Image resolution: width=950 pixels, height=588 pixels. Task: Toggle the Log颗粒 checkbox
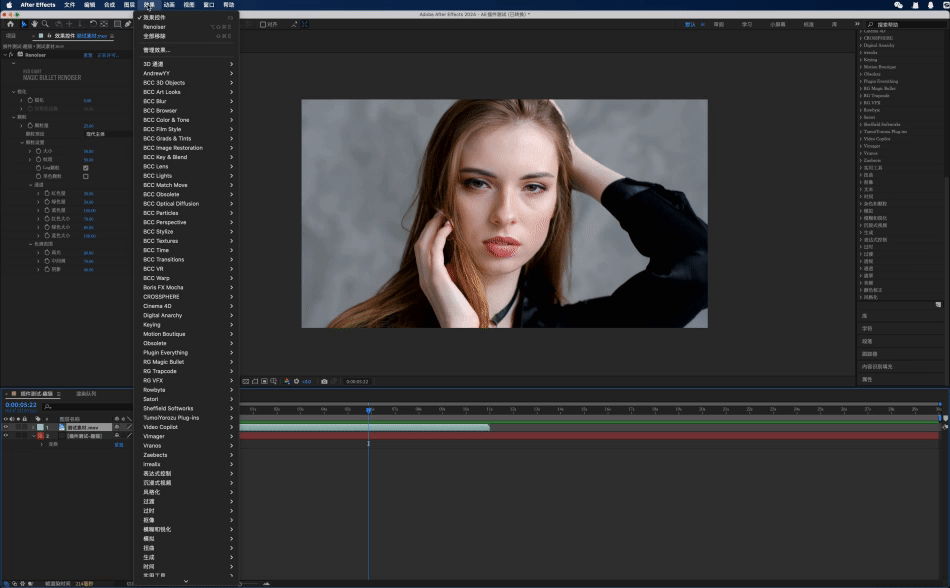click(x=85, y=167)
